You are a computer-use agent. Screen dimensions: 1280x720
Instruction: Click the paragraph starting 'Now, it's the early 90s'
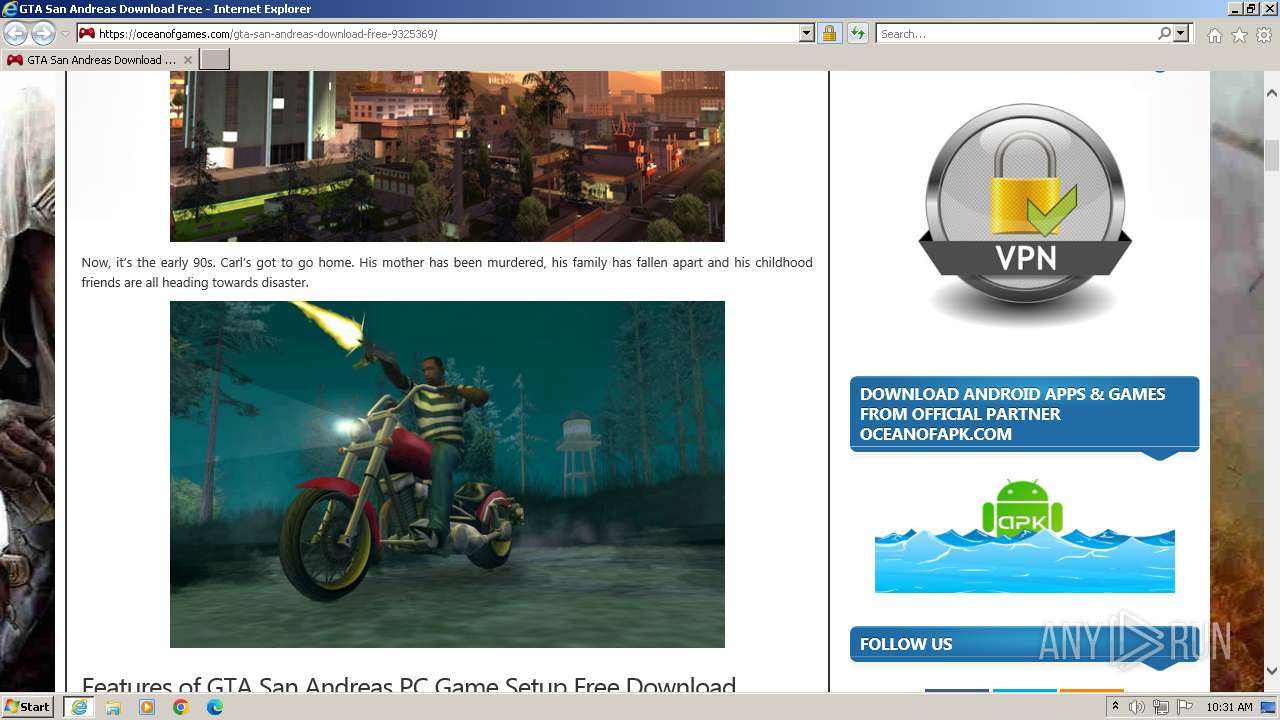click(447, 272)
